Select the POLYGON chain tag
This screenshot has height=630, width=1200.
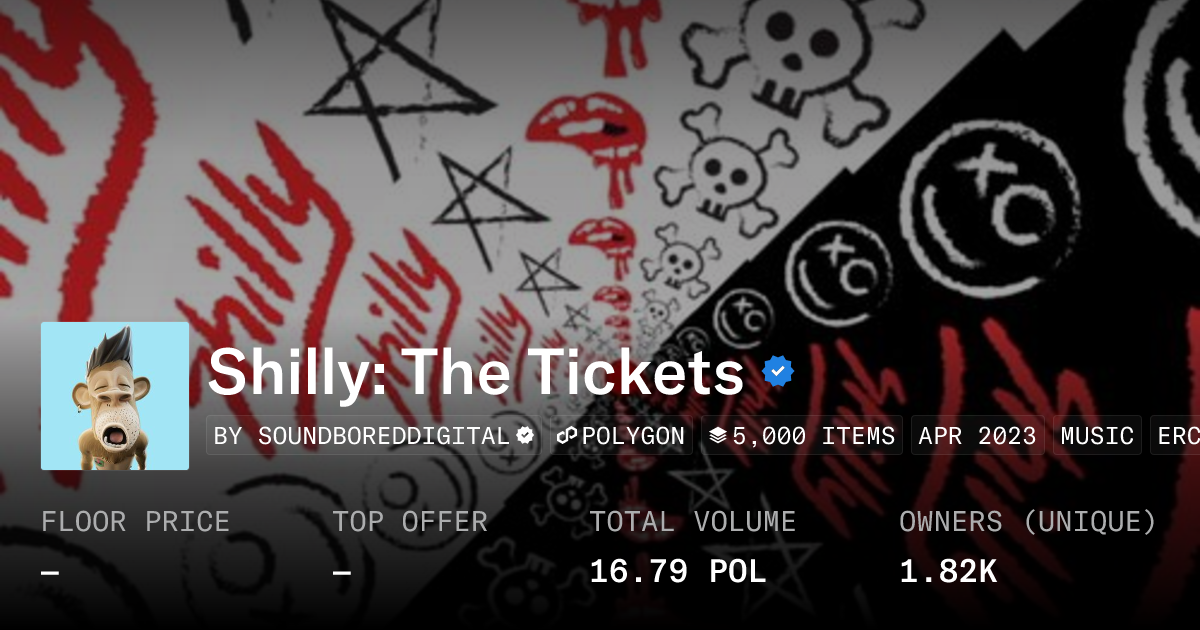pos(622,436)
